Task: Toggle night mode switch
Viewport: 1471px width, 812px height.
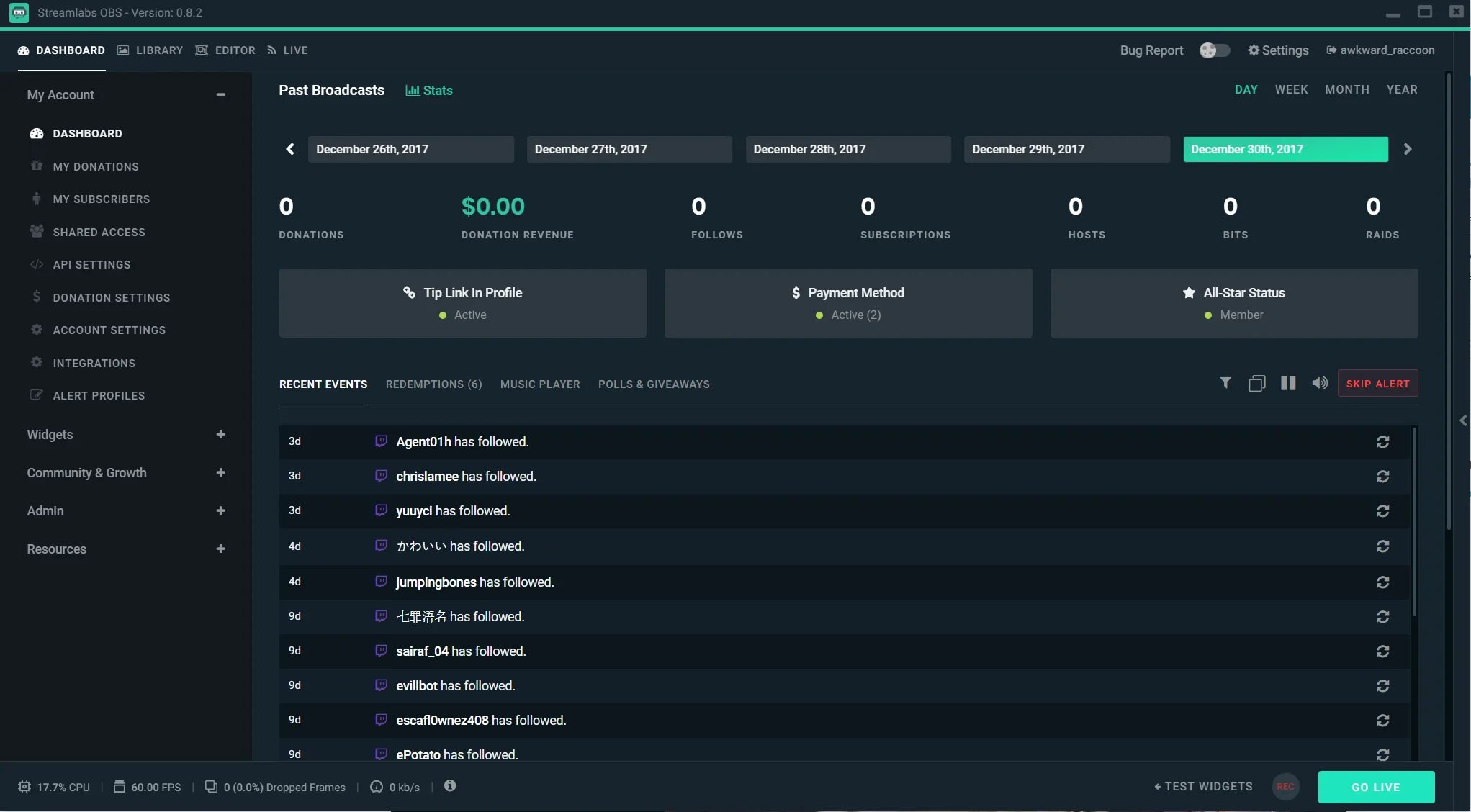Action: pyautogui.click(x=1214, y=50)
